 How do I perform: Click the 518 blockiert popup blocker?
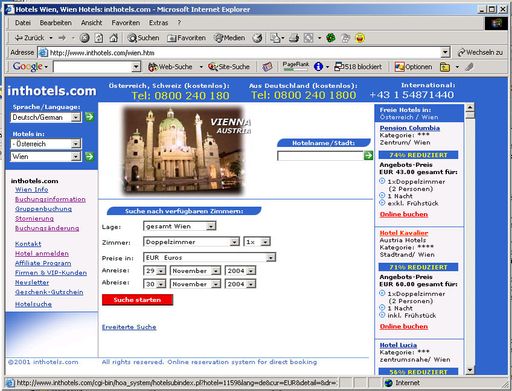point(358,67)
